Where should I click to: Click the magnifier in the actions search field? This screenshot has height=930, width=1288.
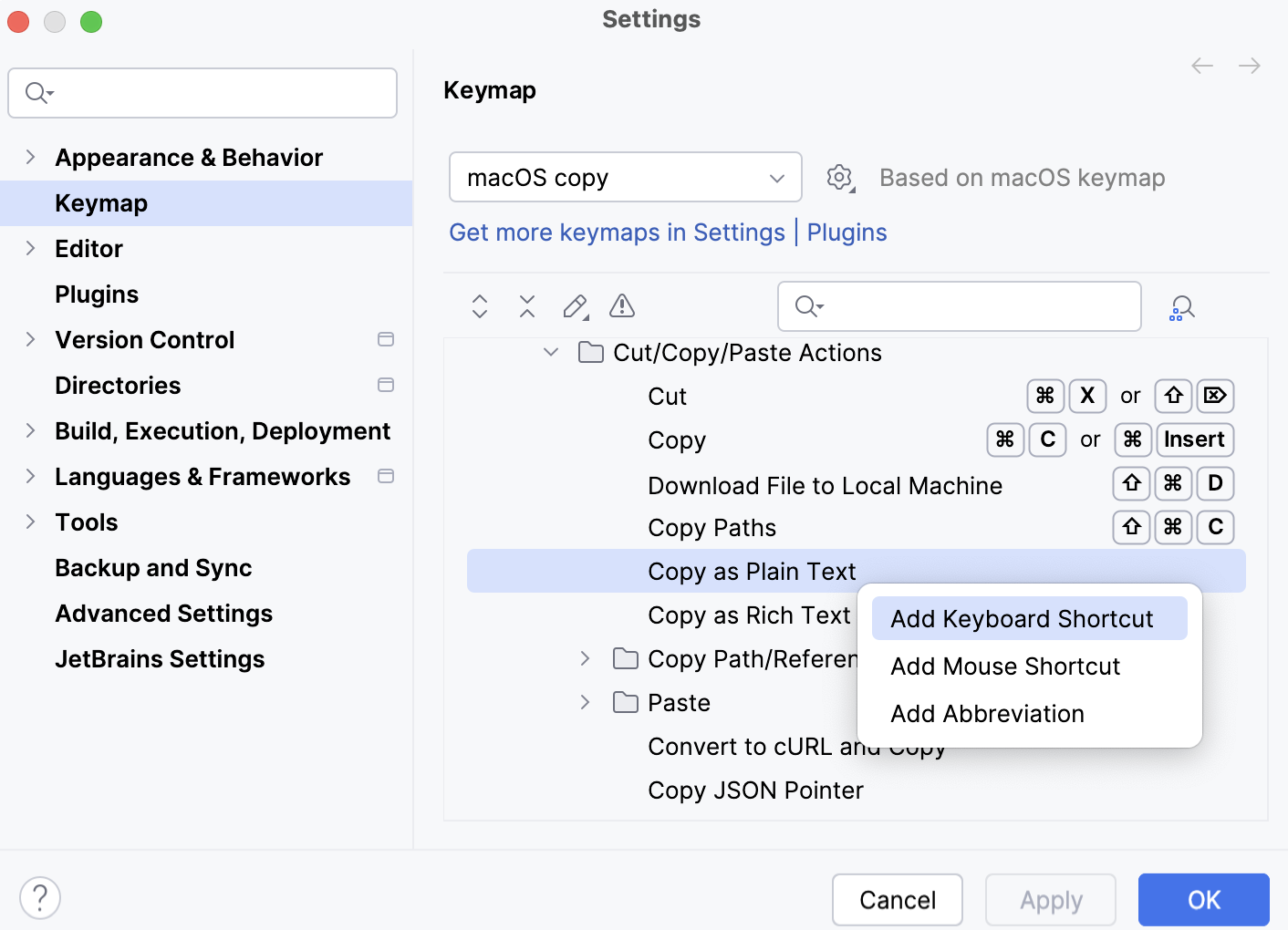point(806,306)
